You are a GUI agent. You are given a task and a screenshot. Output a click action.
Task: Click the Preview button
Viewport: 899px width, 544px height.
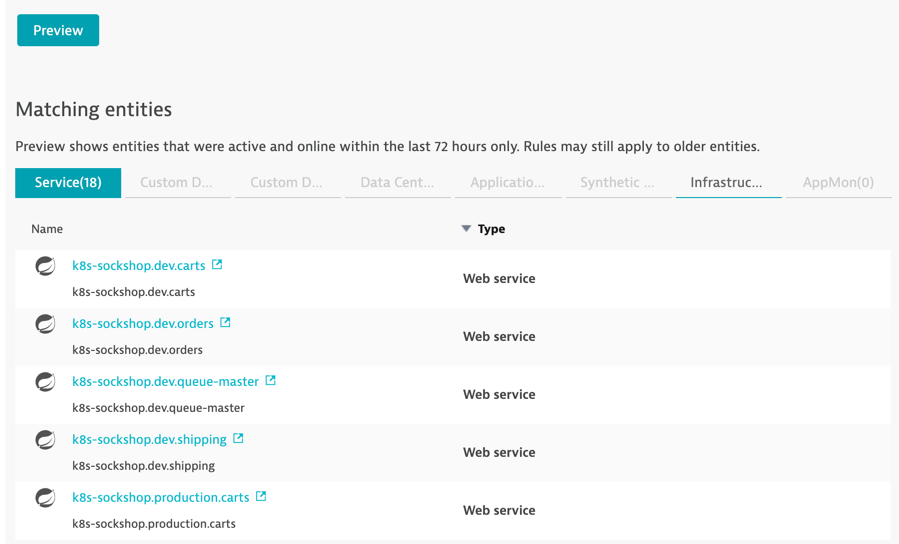pyautogui.click(x=58, y=30)
